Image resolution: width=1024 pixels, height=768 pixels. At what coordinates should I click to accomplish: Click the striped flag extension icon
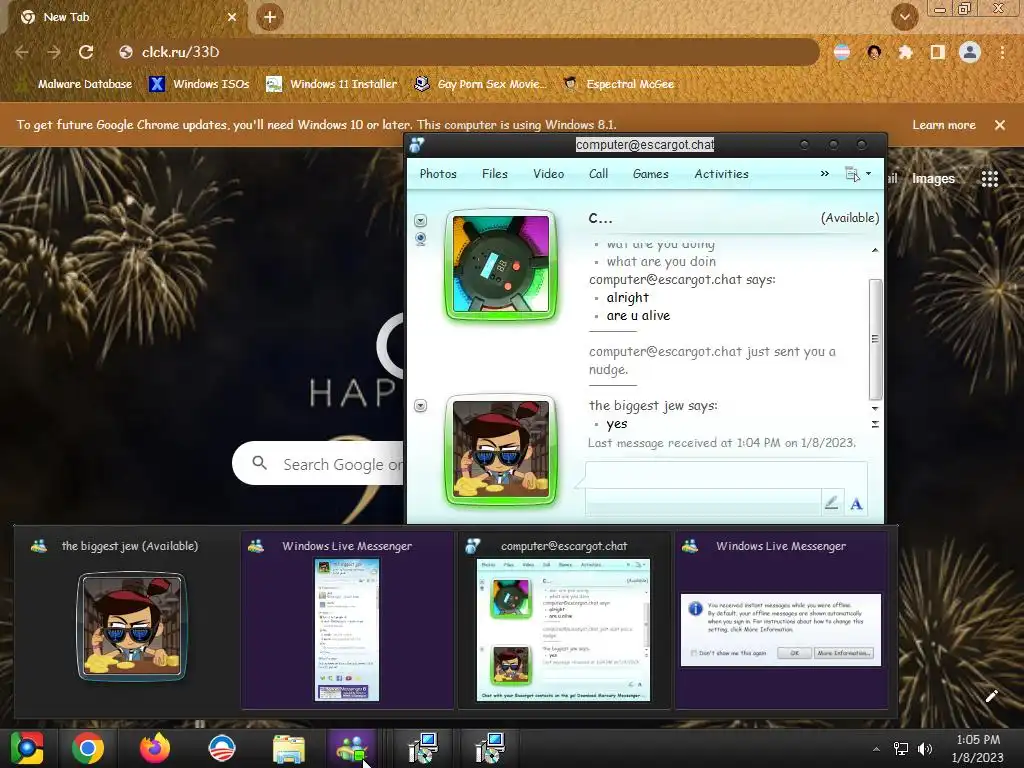[x=842, y=52]
